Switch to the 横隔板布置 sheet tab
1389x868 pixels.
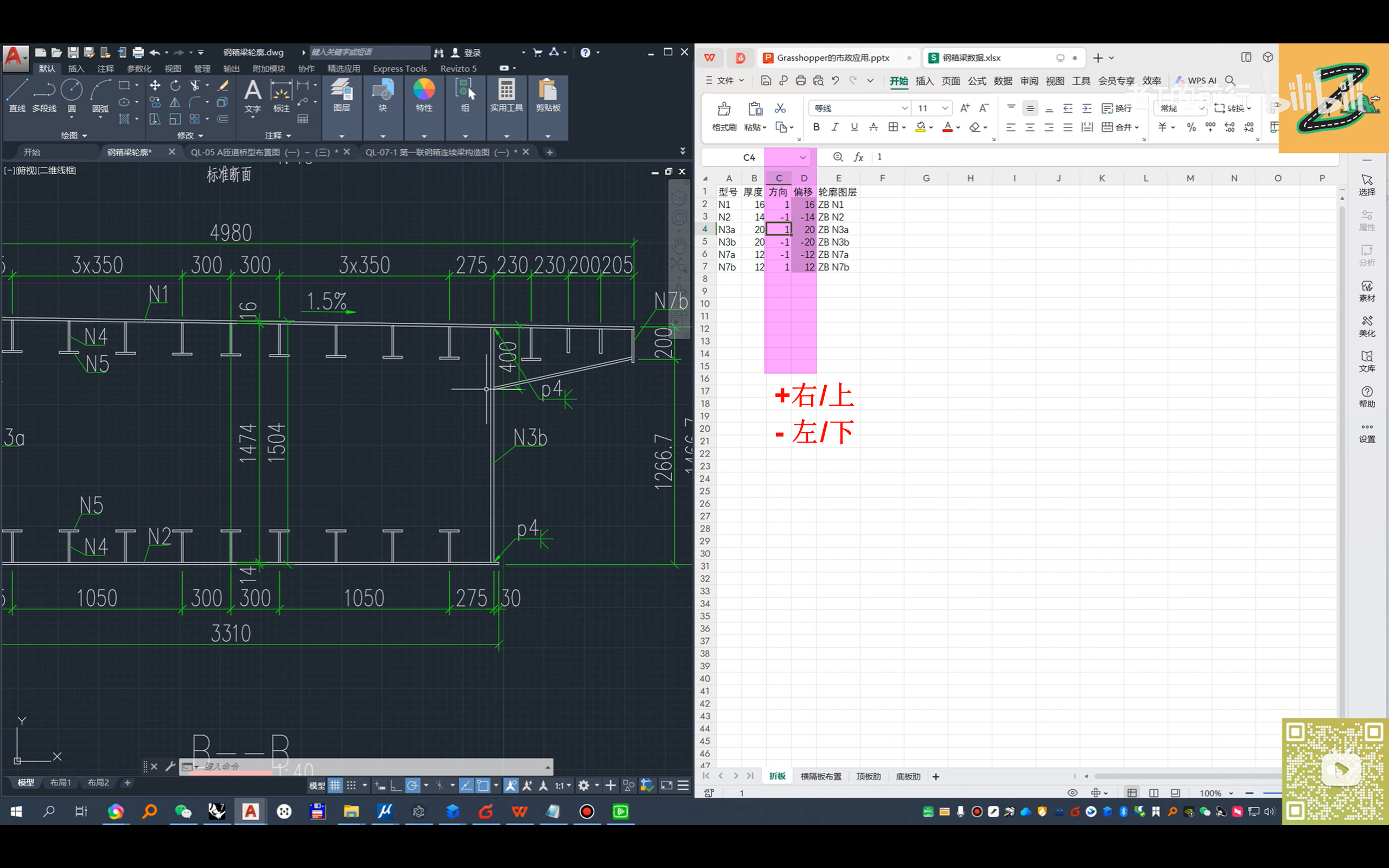pos(820,776)
